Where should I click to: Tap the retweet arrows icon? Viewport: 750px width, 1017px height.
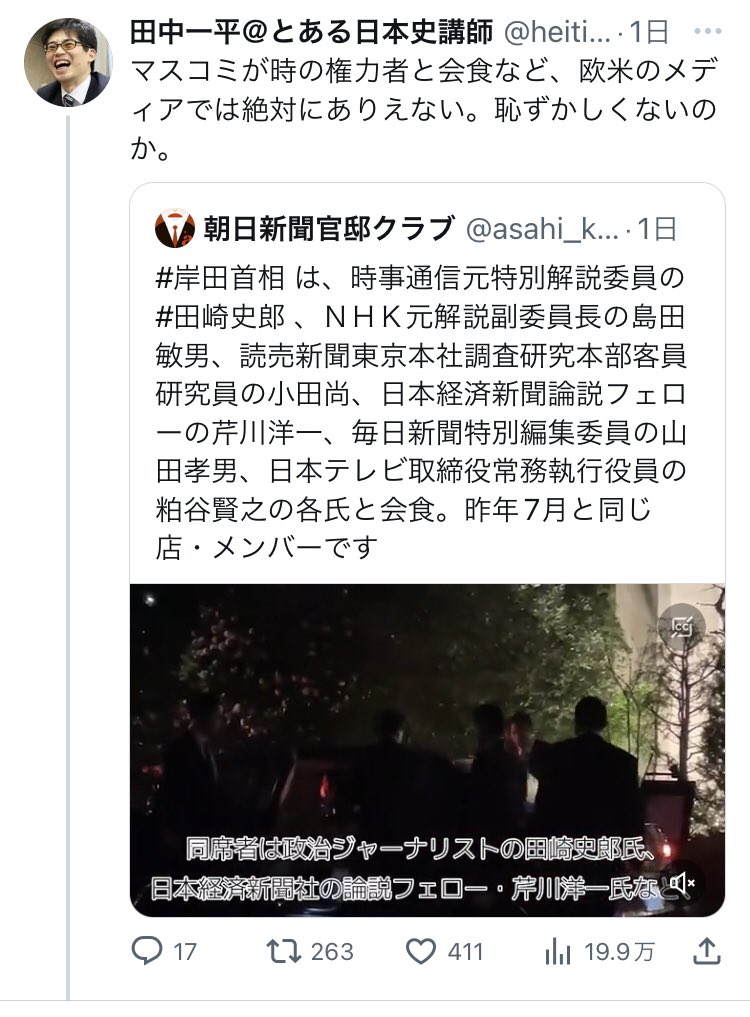284,951
